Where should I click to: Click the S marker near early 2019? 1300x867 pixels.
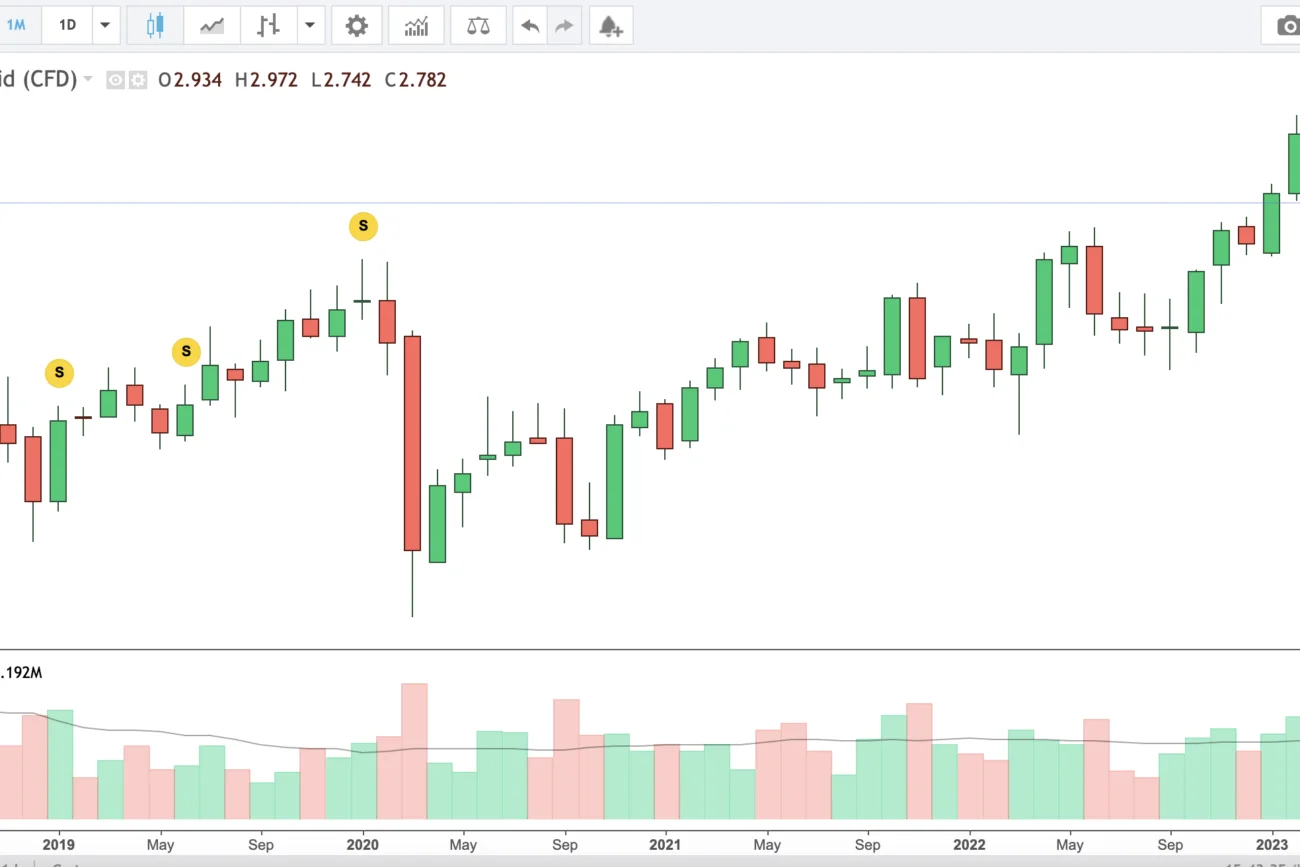59,373
